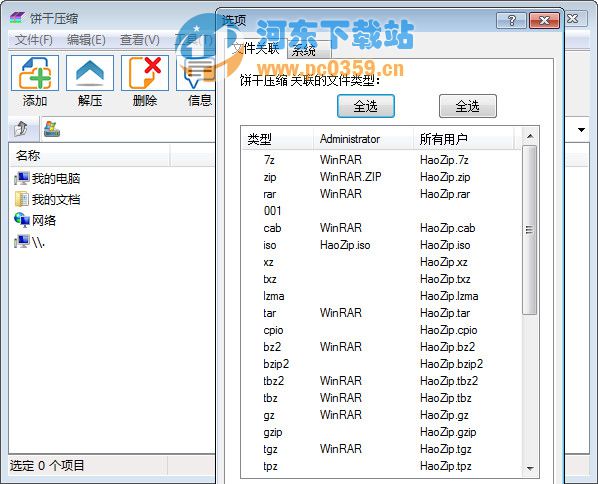
Task: Click the 添加 (Add) toolbar icon
Action: pyautogui.click(x=35, y=73)
